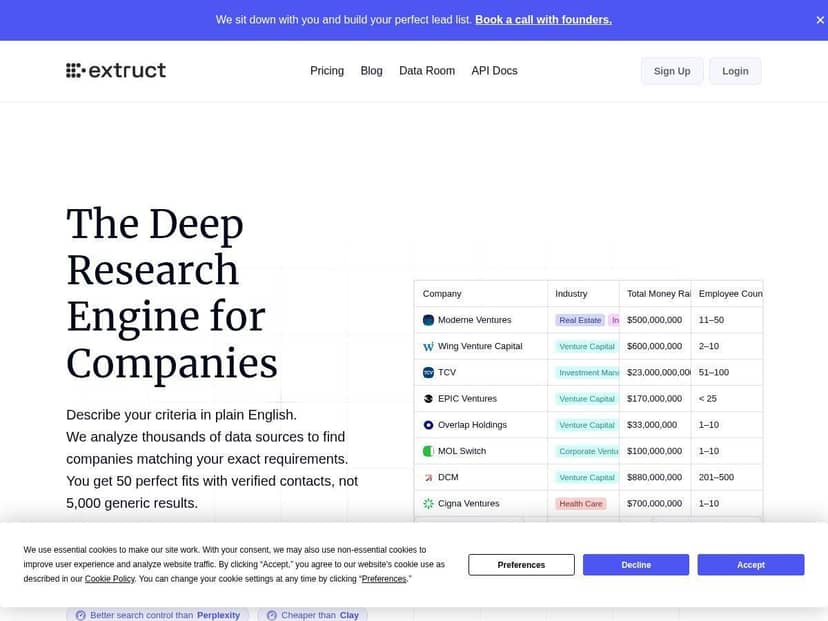Click the Sign Up button

(x=672, y=71)
